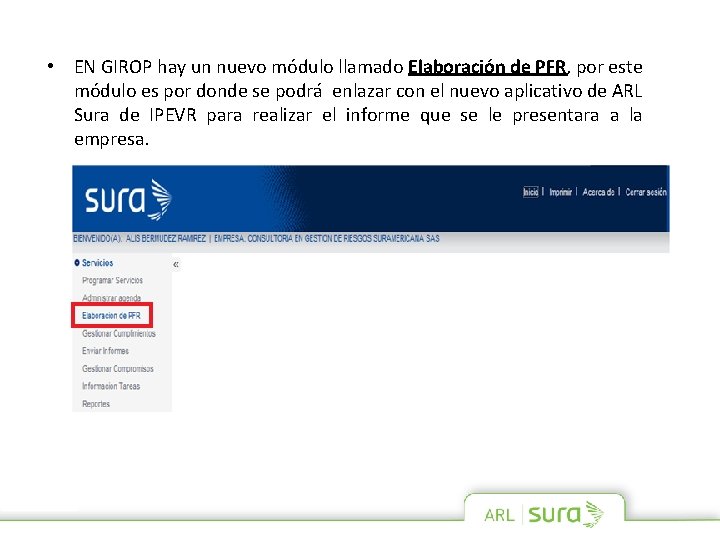The image size is (720, 540).
Task: Click the Sura logo in the header
Action: pos(128,200)
